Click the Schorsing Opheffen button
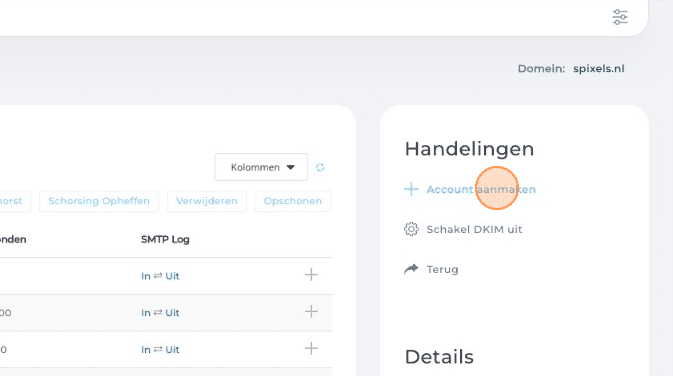The image size is (673, 376). click(99, 201)
